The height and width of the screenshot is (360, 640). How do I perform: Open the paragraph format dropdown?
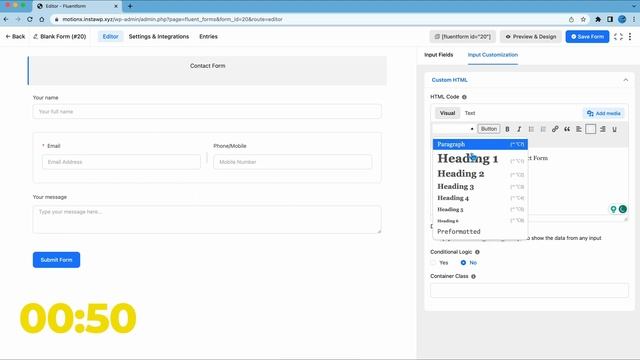tap(454, 129)
